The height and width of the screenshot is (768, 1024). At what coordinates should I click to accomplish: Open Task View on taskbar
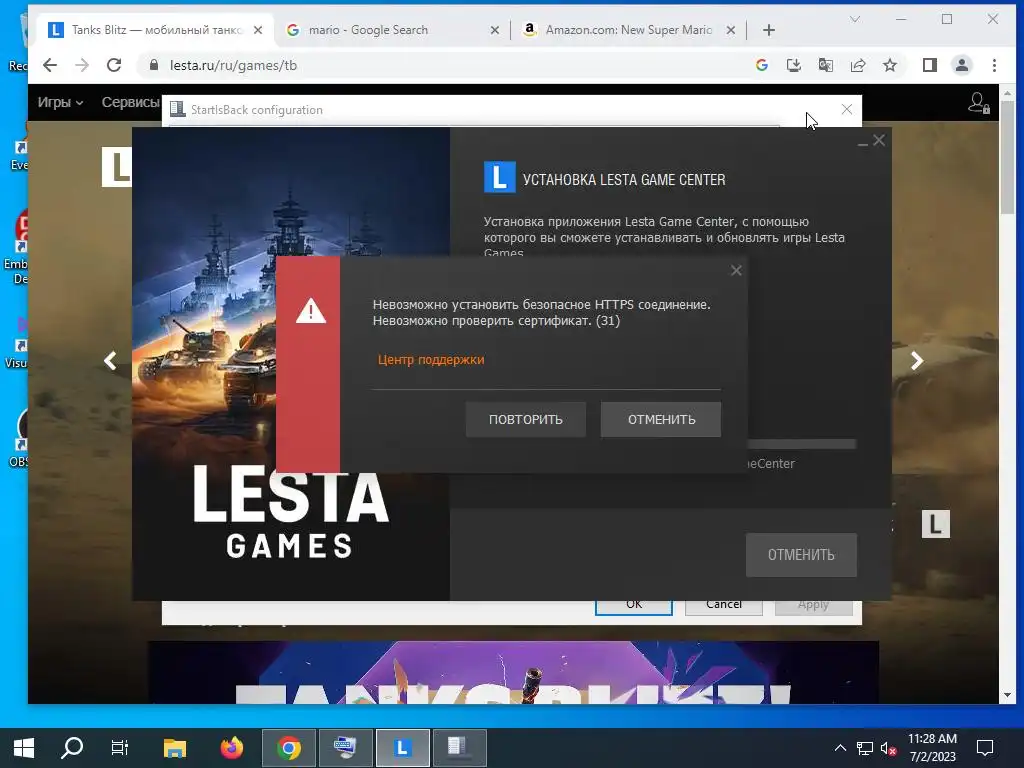coord(120,748)
